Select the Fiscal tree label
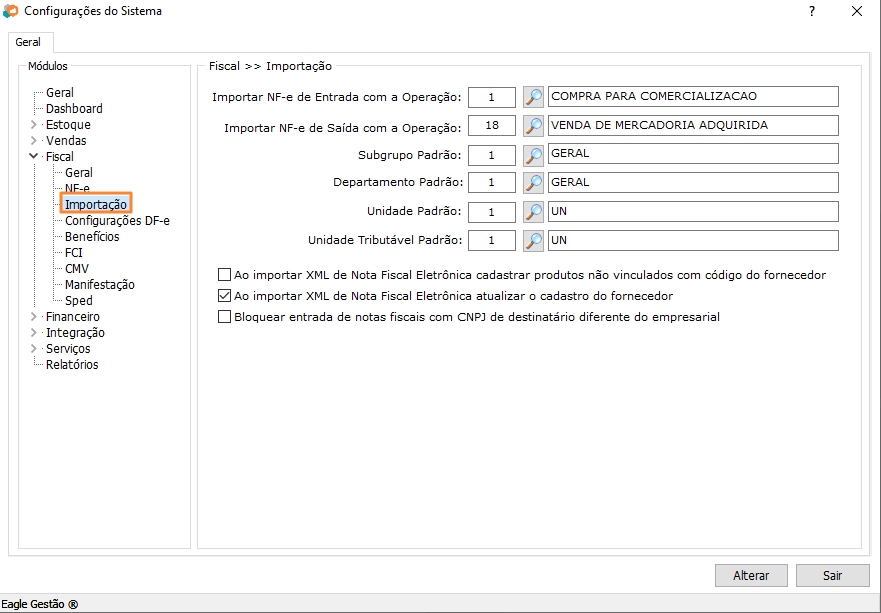This screenshot has width=881, height=613. [60, 156]
